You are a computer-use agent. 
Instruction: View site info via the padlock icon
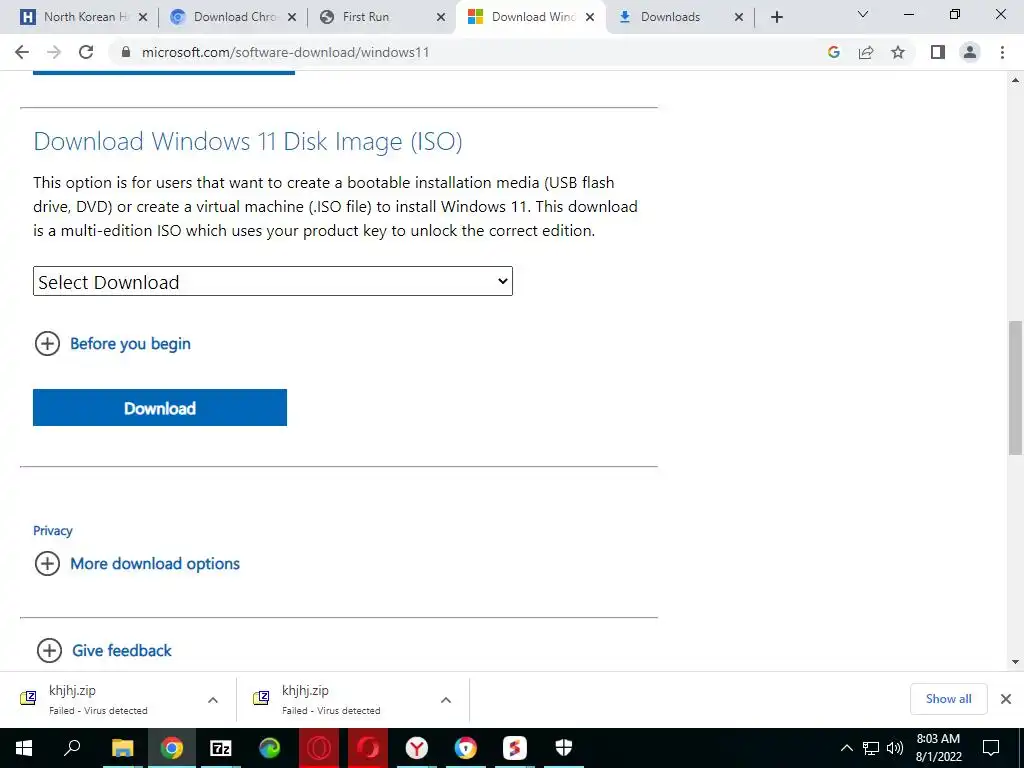(126, 52)
